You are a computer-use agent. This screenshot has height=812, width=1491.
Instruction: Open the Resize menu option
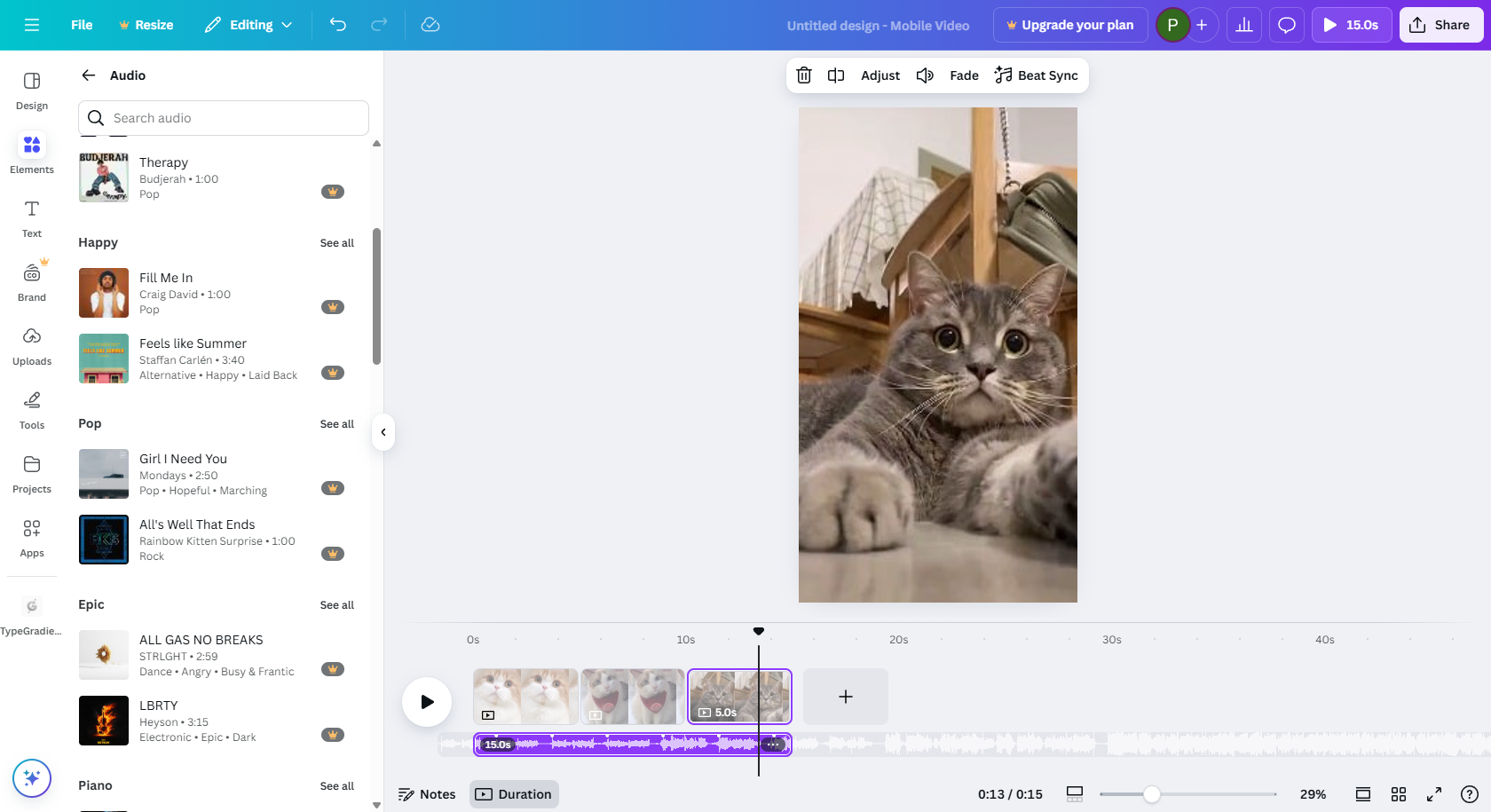click(x=146, y=25)
